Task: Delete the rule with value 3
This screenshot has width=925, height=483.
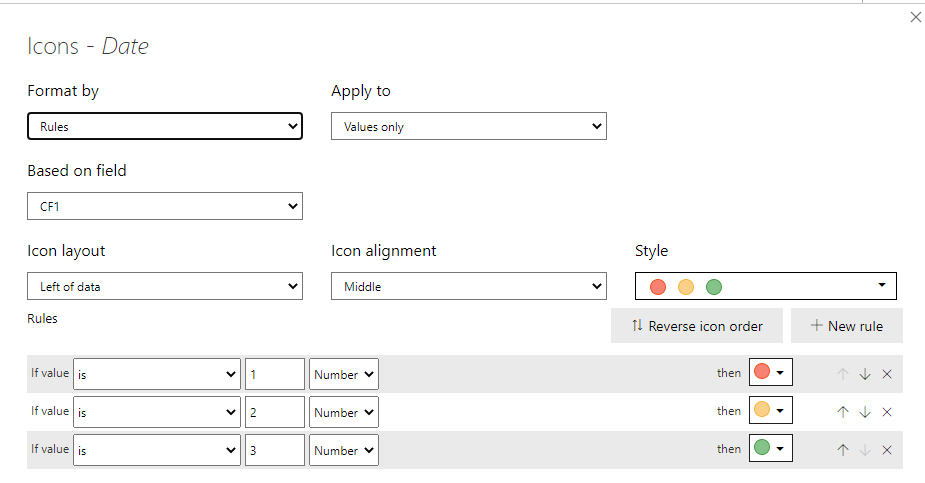Action: (887, 450)
